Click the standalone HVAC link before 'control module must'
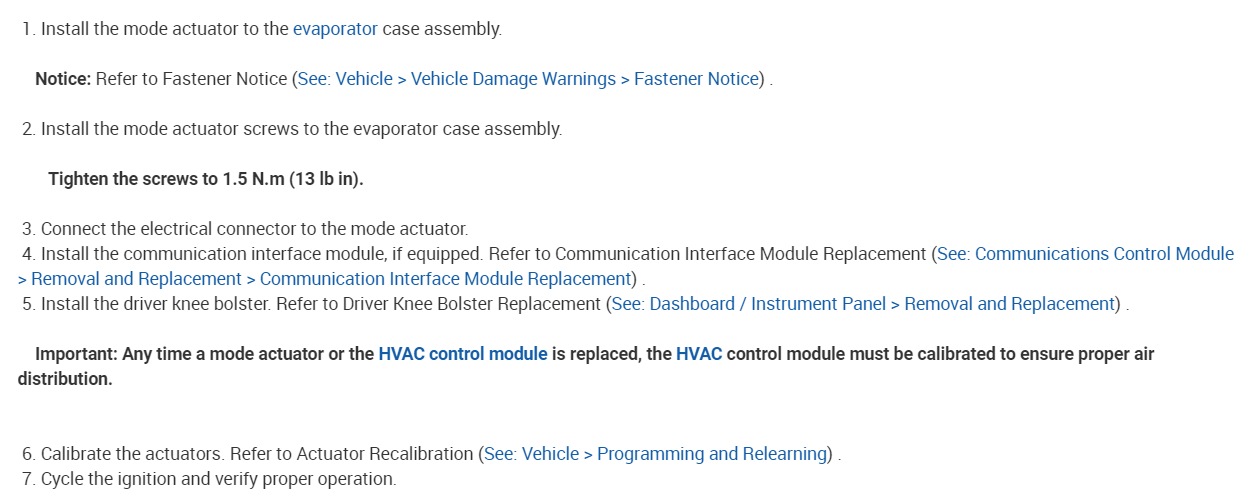1241x501 pixels. [x=699, y=354]
